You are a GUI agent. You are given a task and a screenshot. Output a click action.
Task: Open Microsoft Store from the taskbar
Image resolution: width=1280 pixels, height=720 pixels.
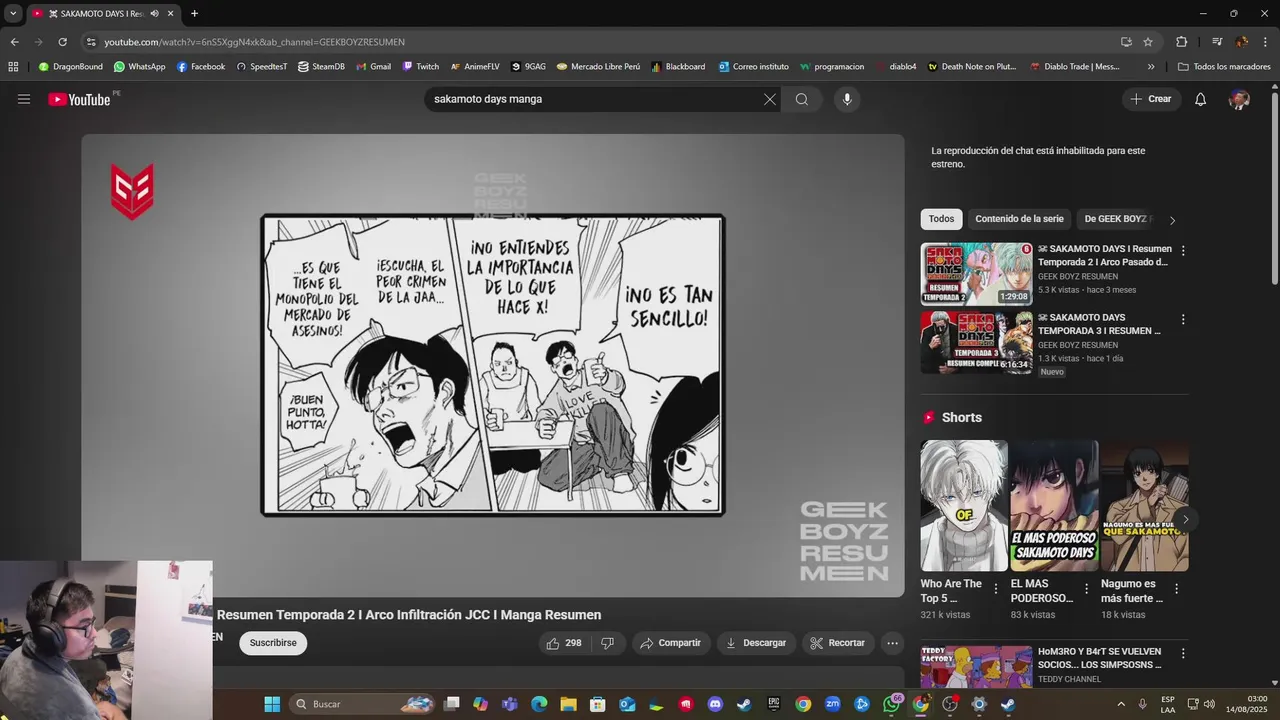click(598, 704)
